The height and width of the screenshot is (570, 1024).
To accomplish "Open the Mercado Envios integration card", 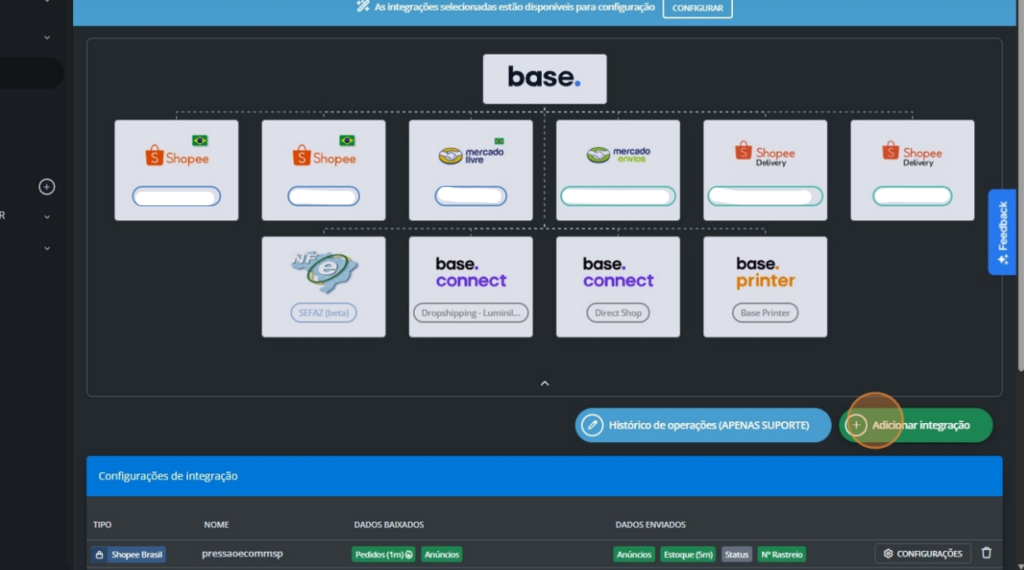I will tap(618, 170).
